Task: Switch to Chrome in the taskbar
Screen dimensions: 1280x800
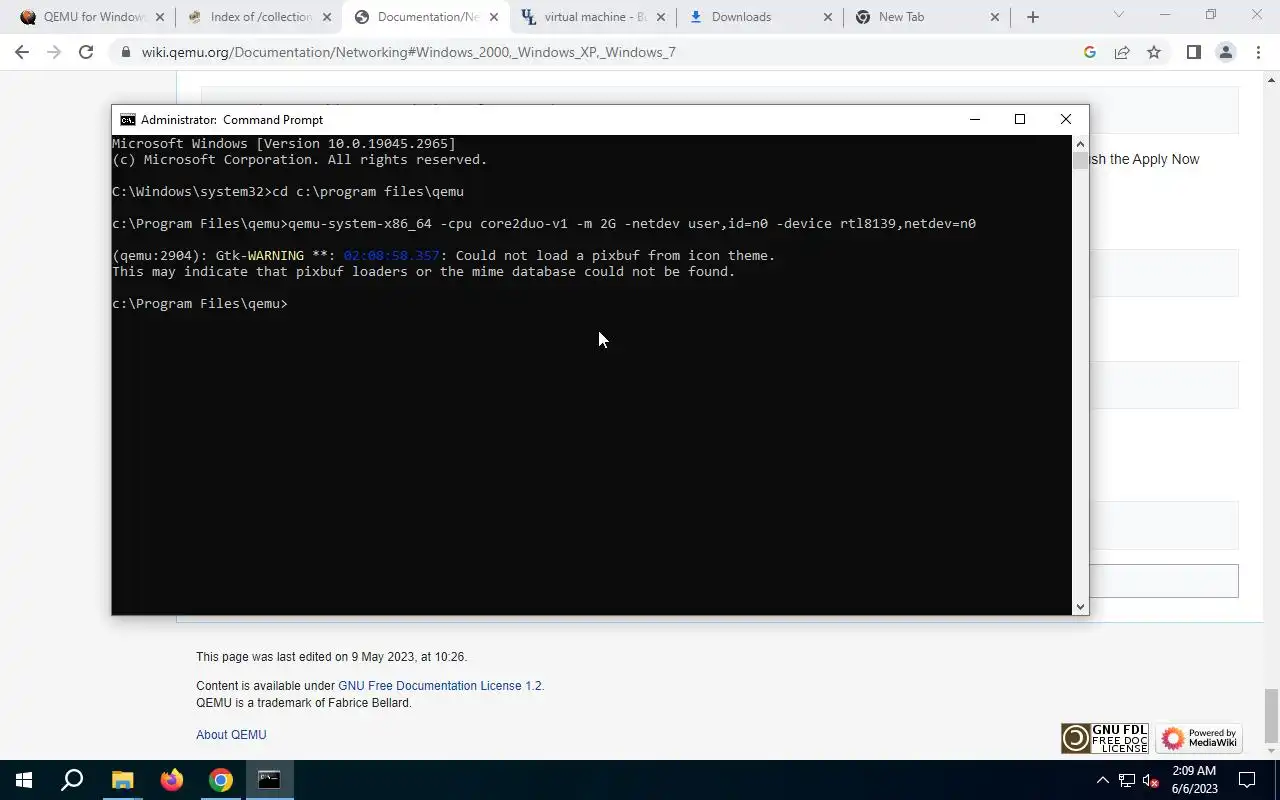Action: pos(220,780)
